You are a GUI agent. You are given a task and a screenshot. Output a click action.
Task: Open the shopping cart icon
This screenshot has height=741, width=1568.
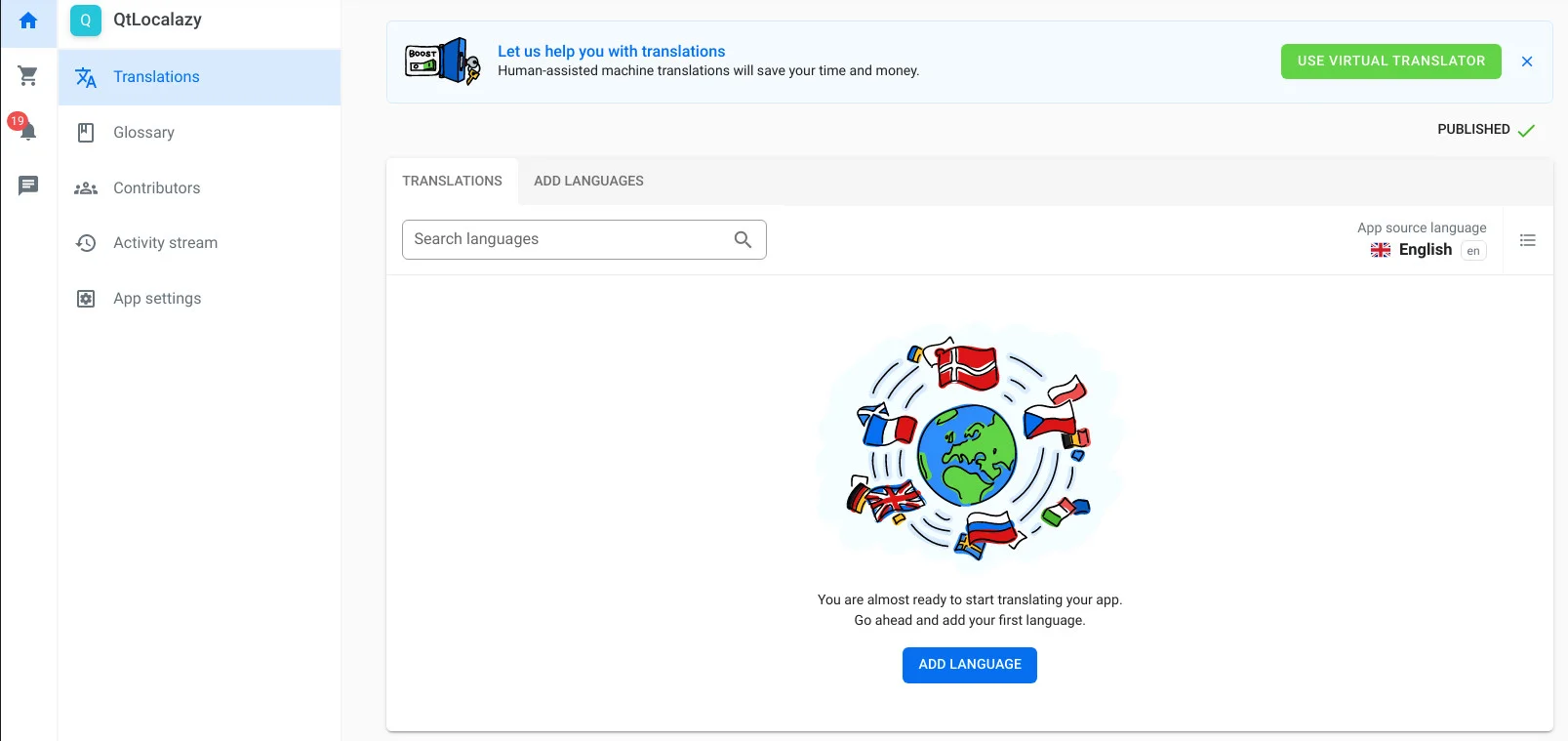(28, 75)
